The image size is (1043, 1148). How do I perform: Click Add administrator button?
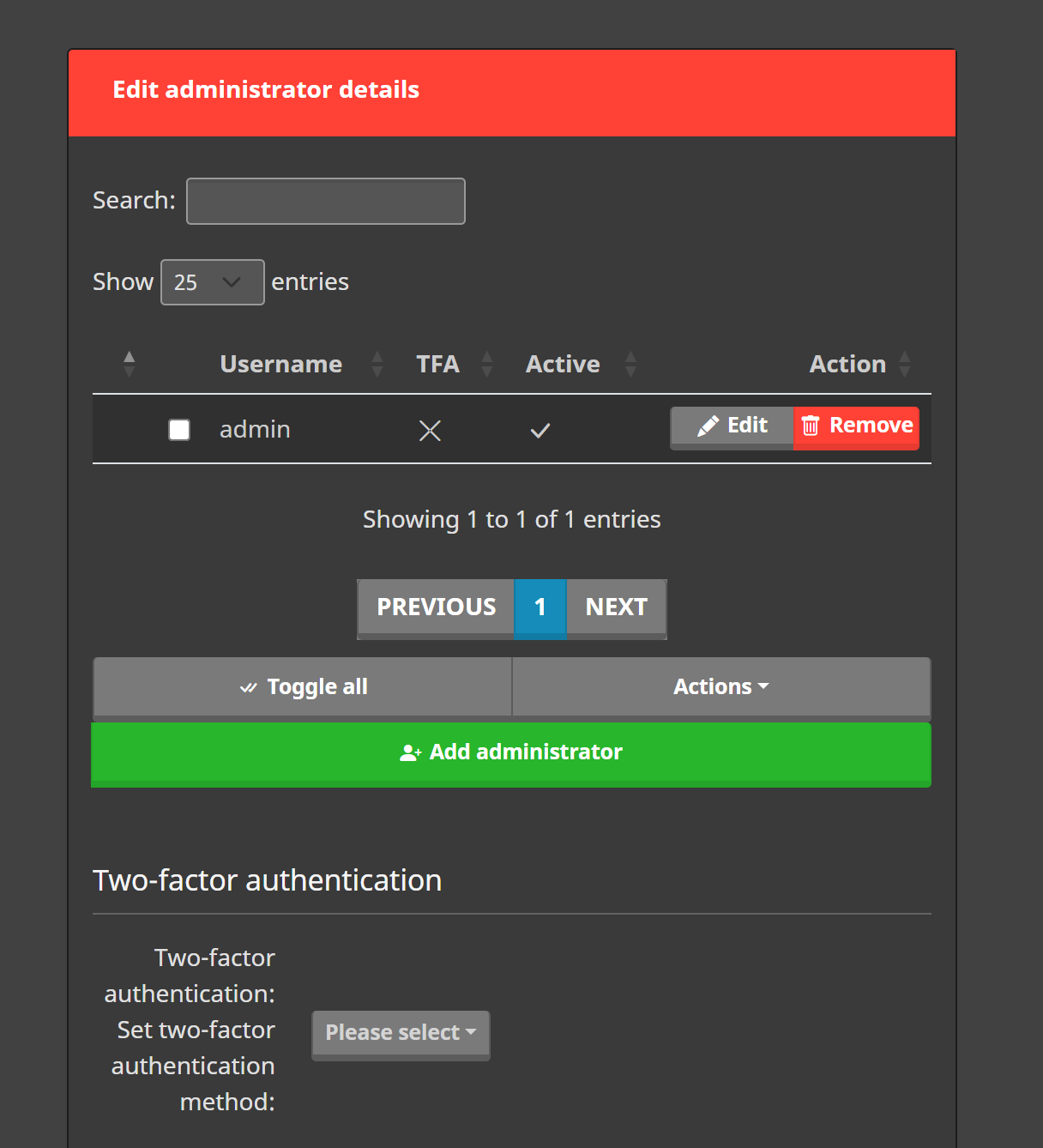511,754
